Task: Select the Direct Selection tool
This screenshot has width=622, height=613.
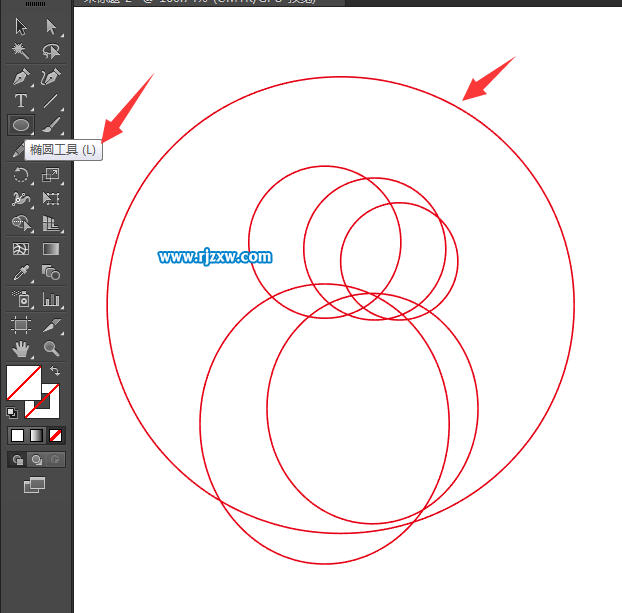Action: click(x=51, y=27)
